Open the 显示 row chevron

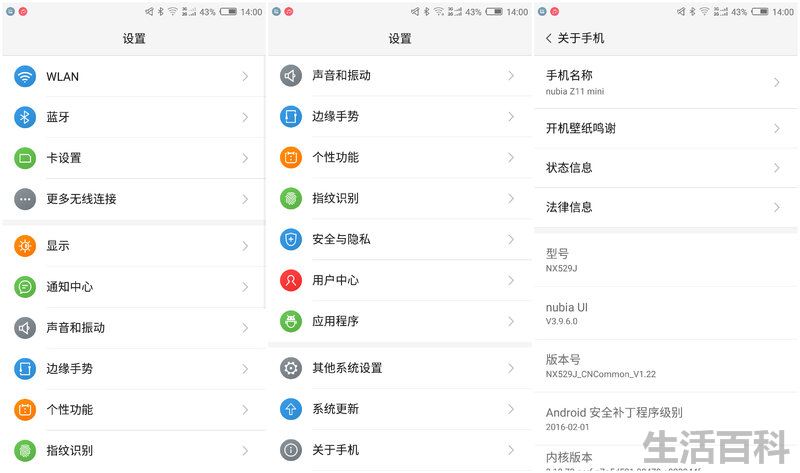(x=245, y=246)
